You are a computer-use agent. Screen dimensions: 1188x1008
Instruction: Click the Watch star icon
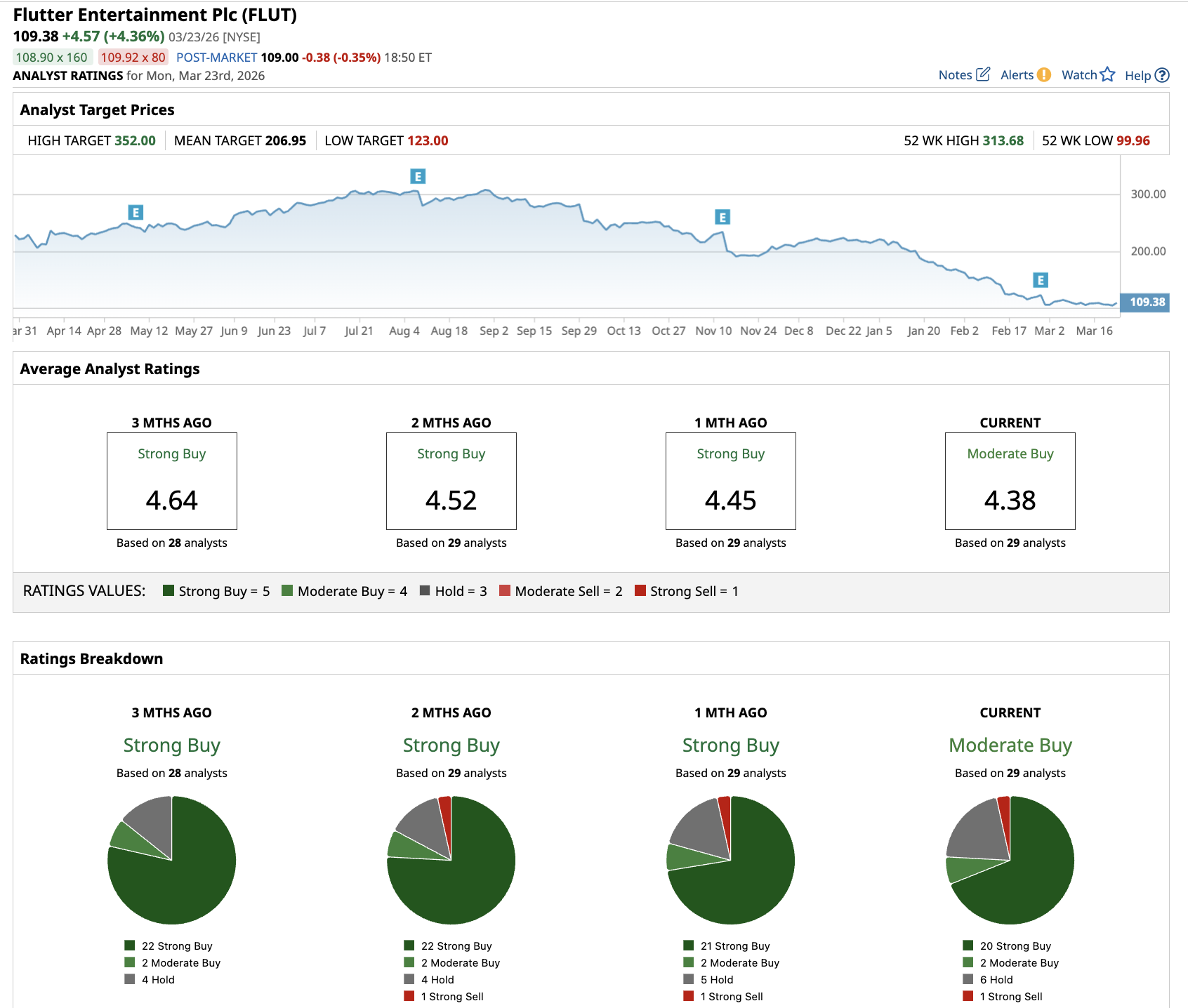pyautogui.click(x=1107, y=74)
